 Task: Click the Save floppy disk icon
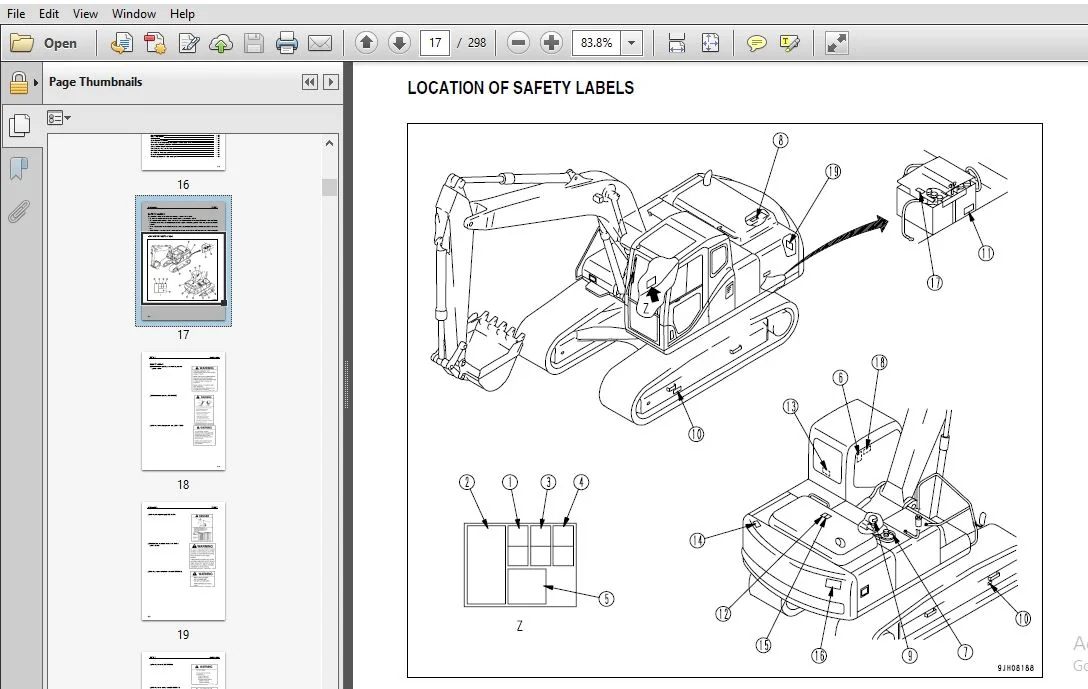pyautogui.click(x=254, y=43)
